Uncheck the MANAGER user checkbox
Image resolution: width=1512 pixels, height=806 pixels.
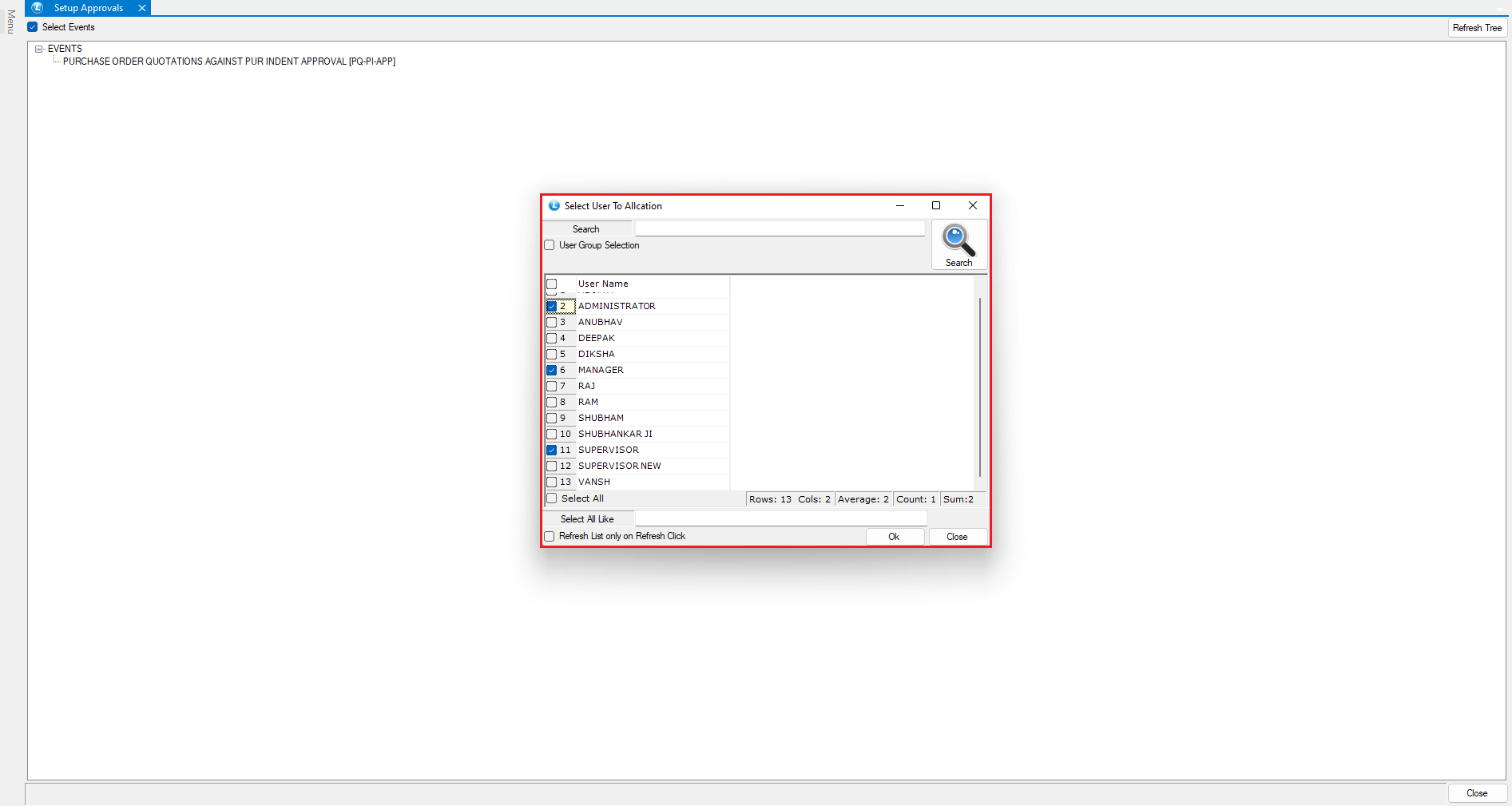(552, 371)
